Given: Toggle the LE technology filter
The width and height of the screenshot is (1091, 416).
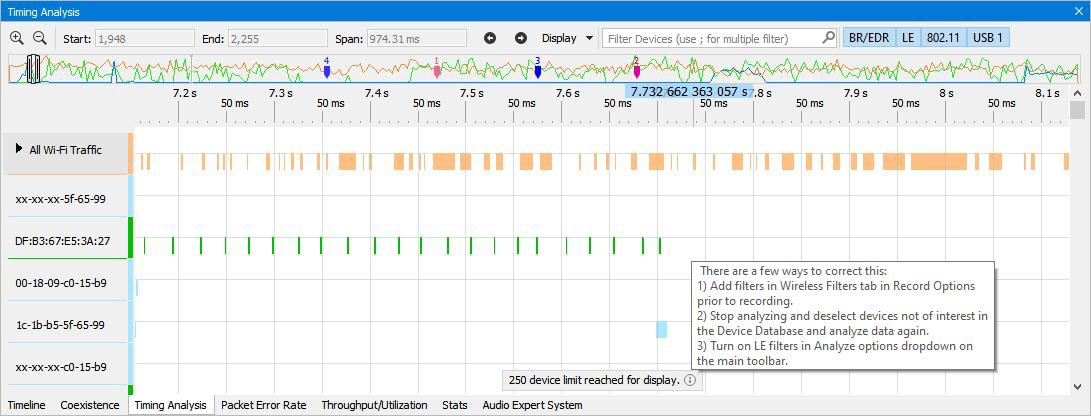Looking at the screenshot, I should (x=908, y=38).
